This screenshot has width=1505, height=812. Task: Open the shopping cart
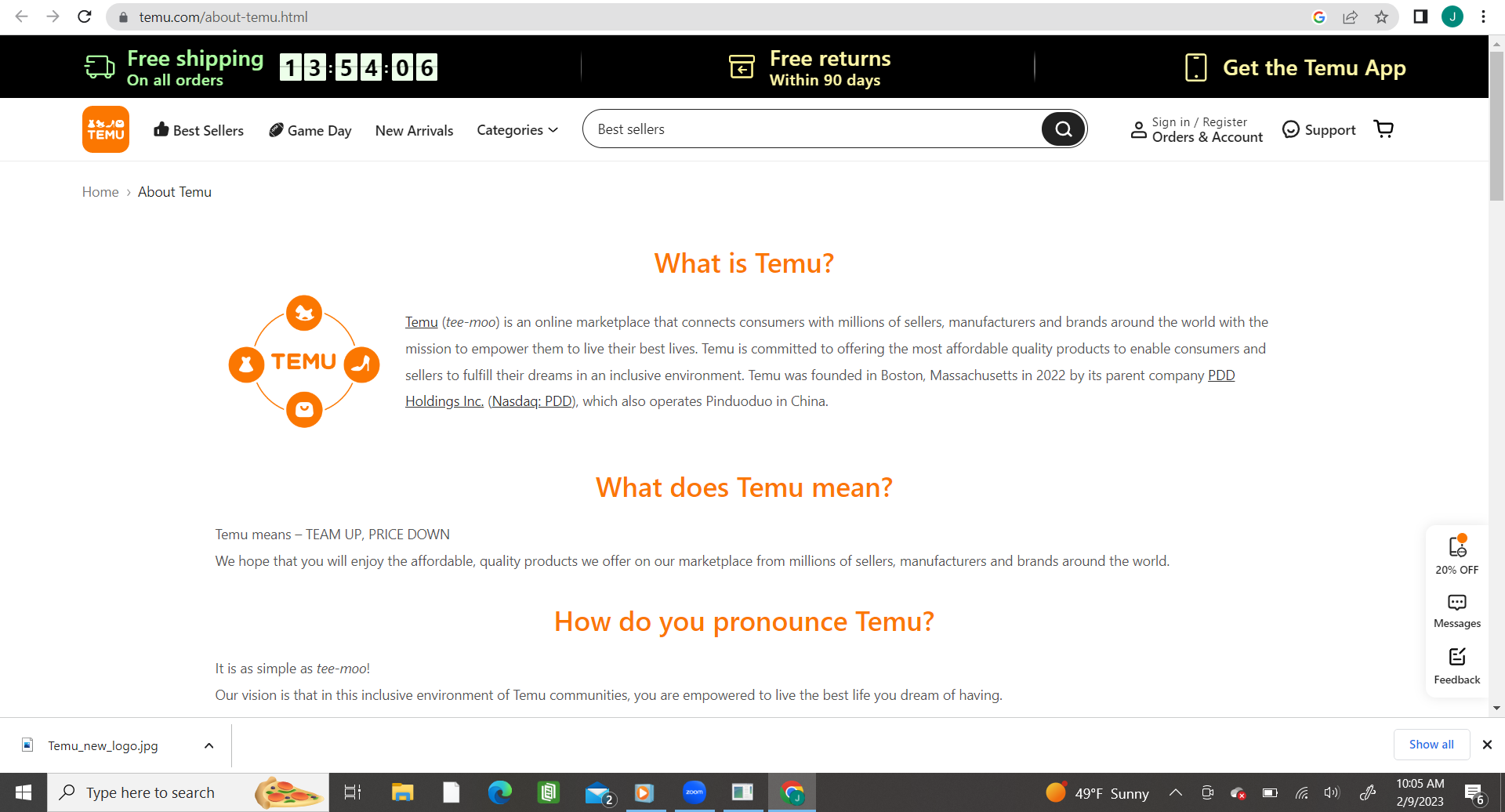(1384, 129)
